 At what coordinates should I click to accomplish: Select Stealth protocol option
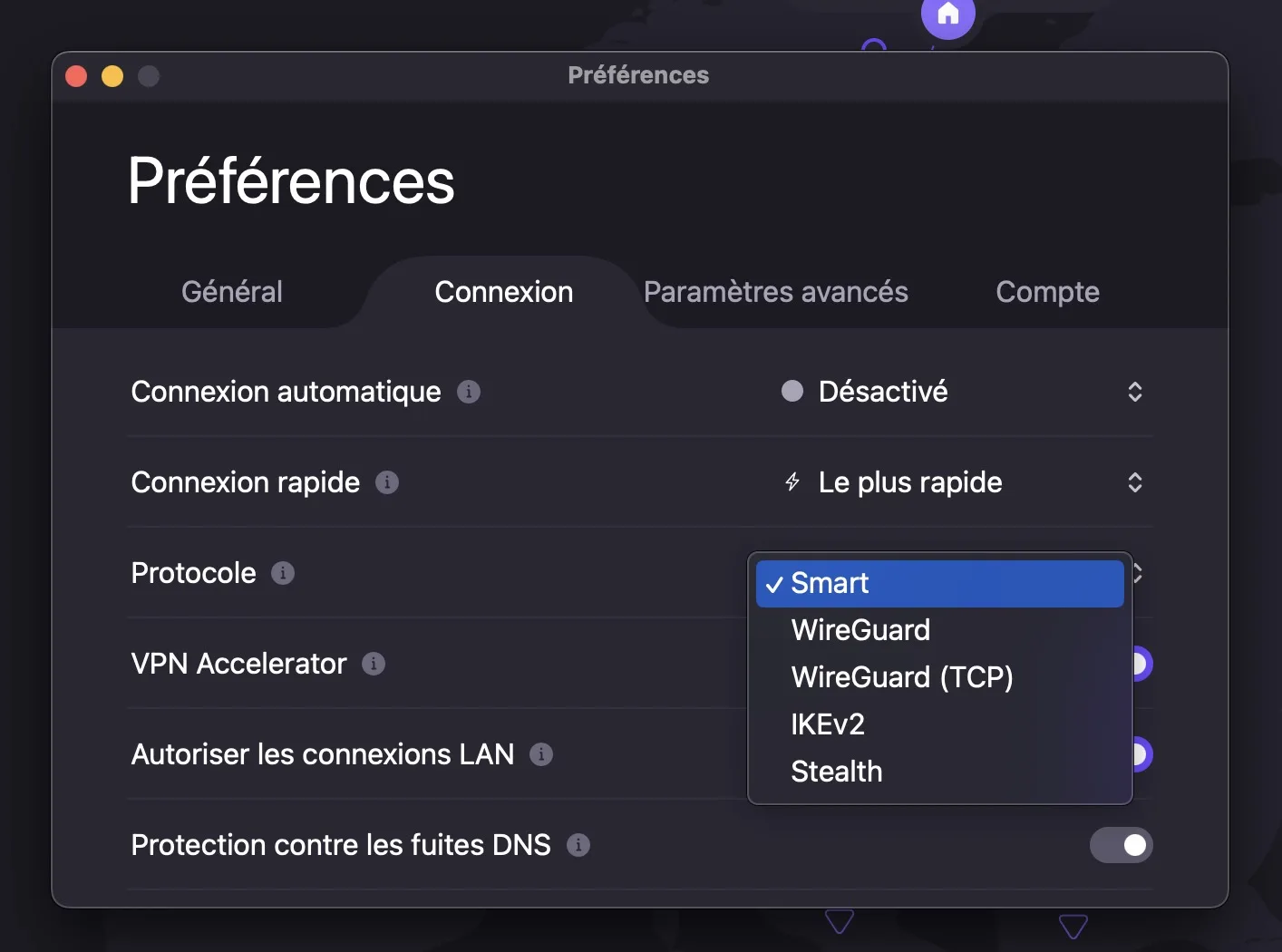tap(836, 772)
